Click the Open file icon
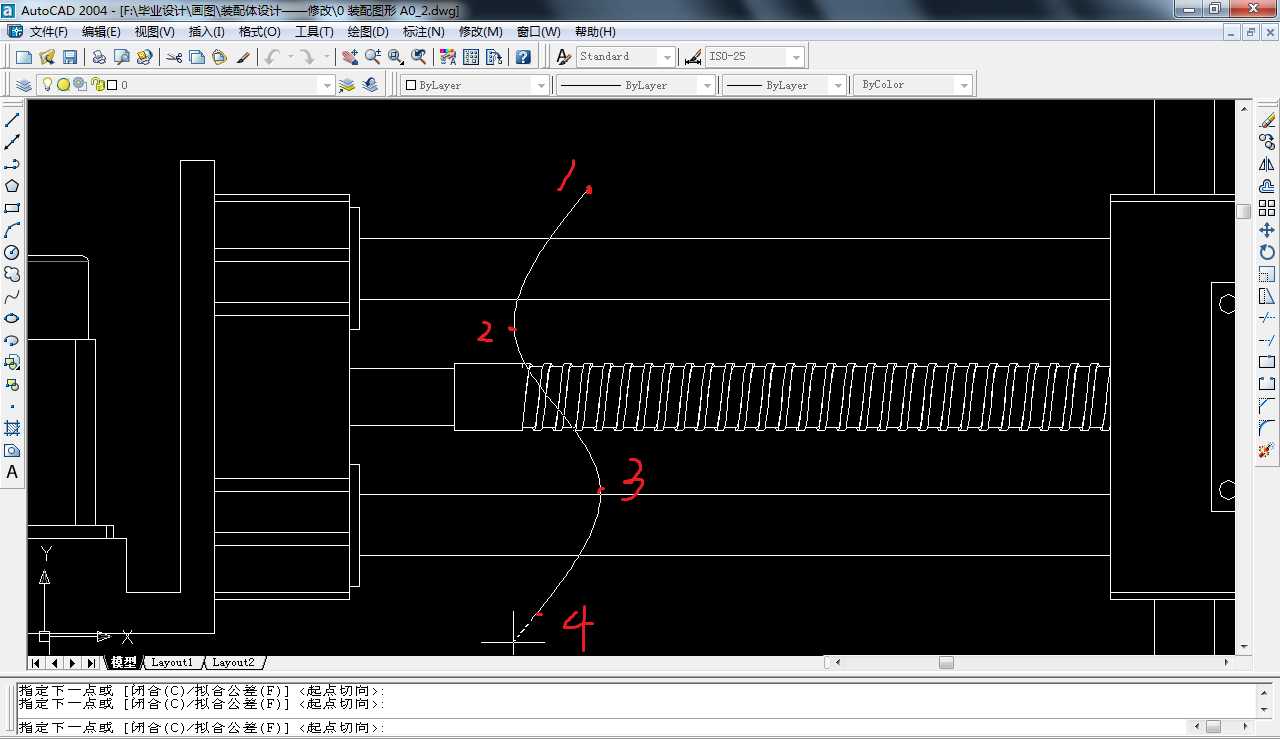Screen dimensions: 1280x740 [47, 57]
